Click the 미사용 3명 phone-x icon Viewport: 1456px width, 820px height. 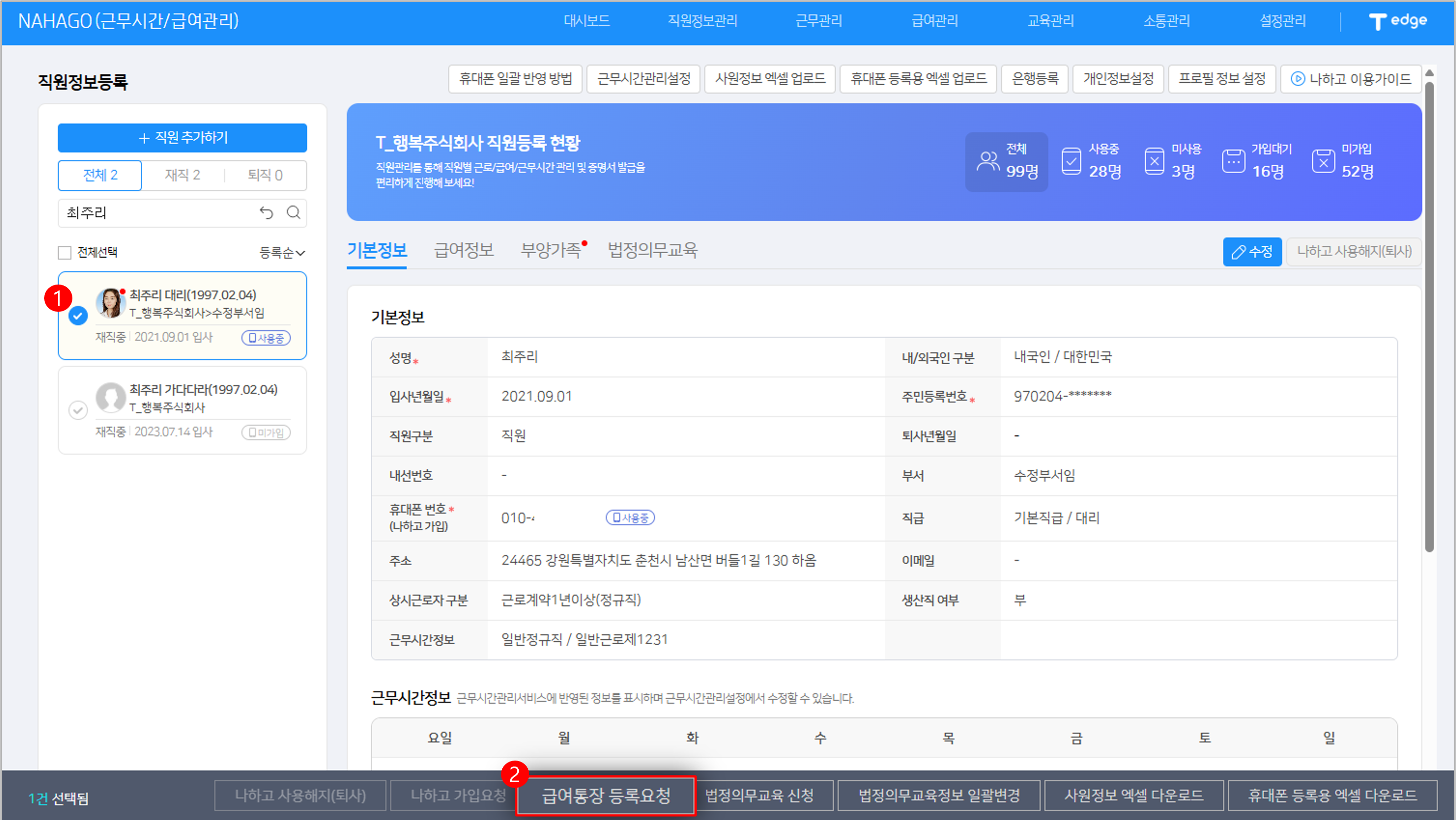(x=1154, y=162)
